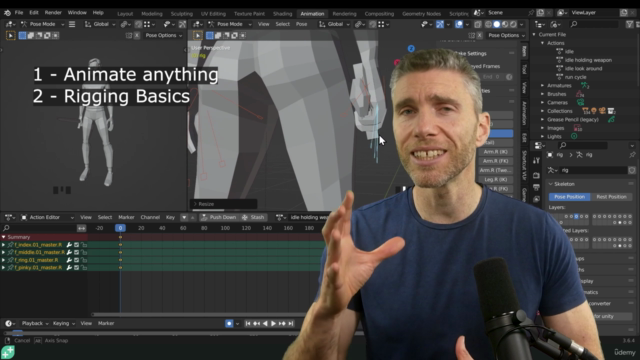The height and width of the screenshot is (360, 640).
Task: Open the Key menu in Action Editor
Action: coord(170,218)
